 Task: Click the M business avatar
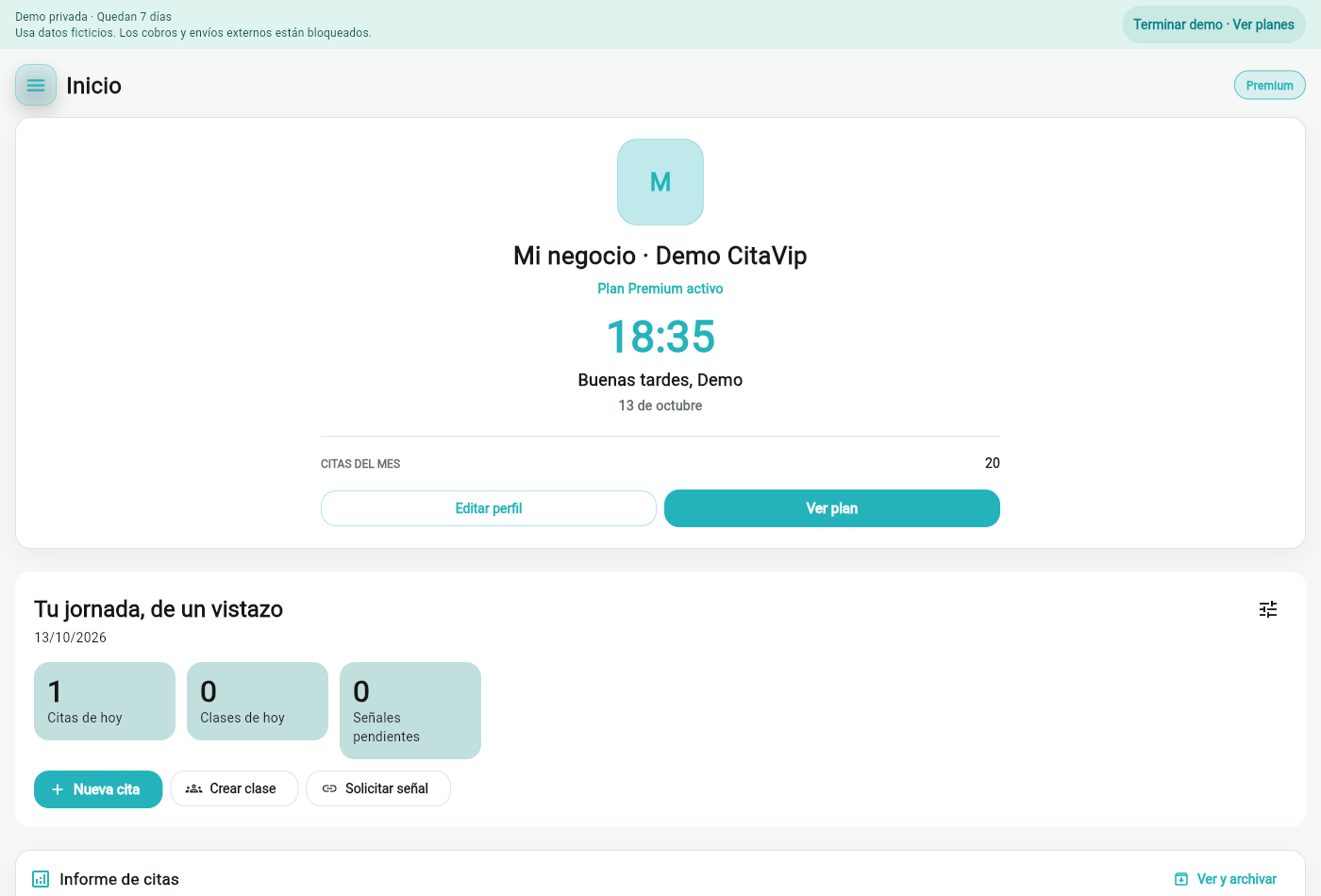(660, 182)
